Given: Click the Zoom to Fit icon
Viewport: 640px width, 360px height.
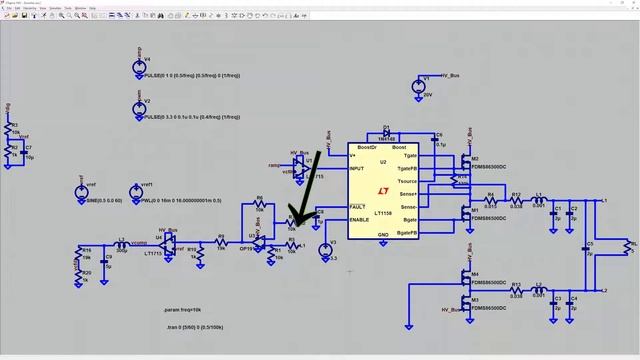Looking at the screenshot, I should tap(84, 16).
